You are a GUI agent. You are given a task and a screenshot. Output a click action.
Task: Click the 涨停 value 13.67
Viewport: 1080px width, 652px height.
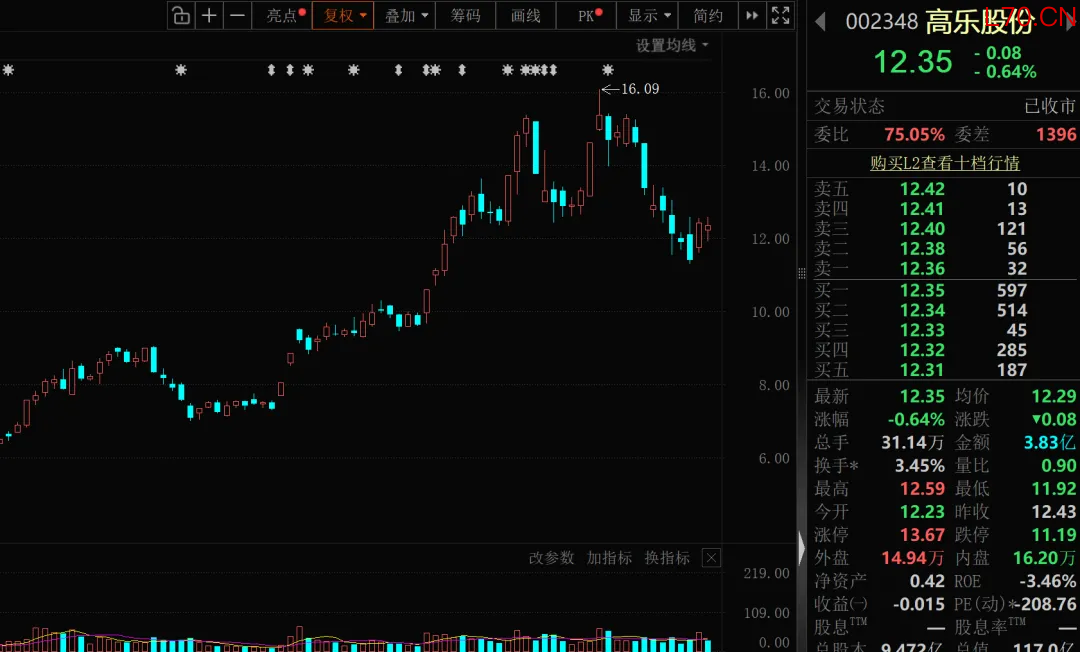click(x=922, y=535)
